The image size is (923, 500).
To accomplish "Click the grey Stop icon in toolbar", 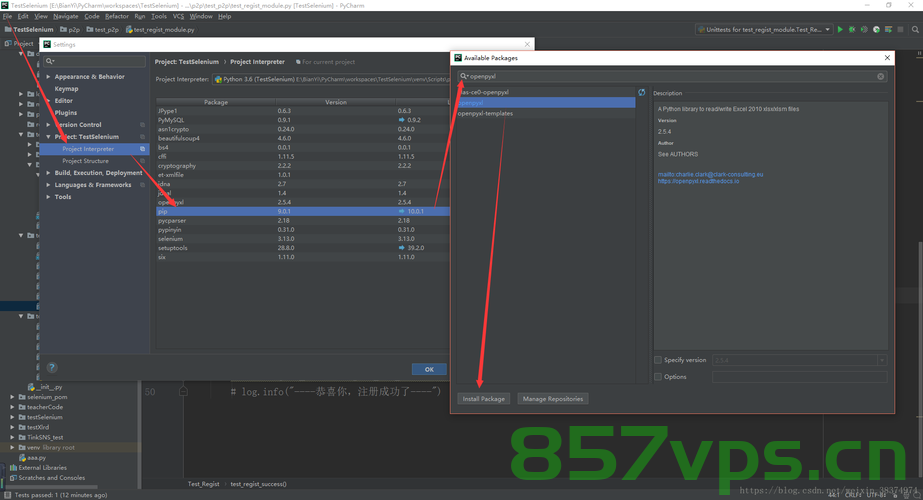I will tap(901, 29).
